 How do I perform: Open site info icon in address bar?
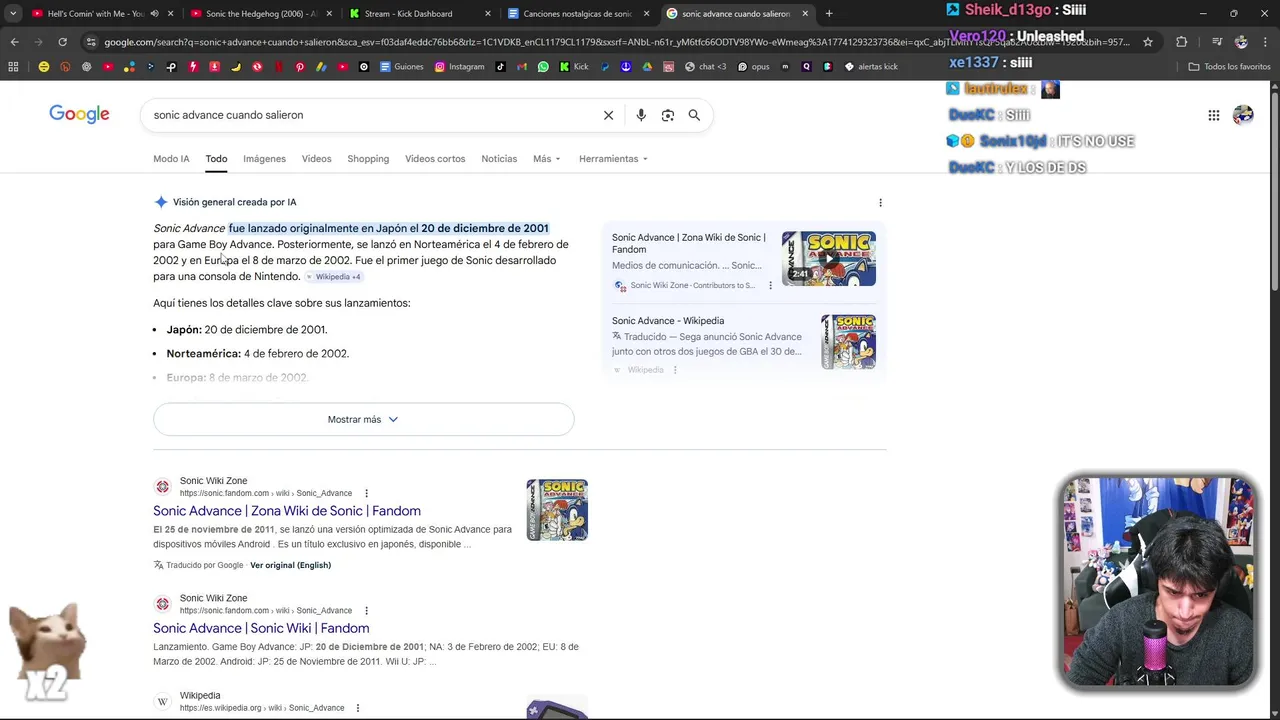[x=91, y=42]
